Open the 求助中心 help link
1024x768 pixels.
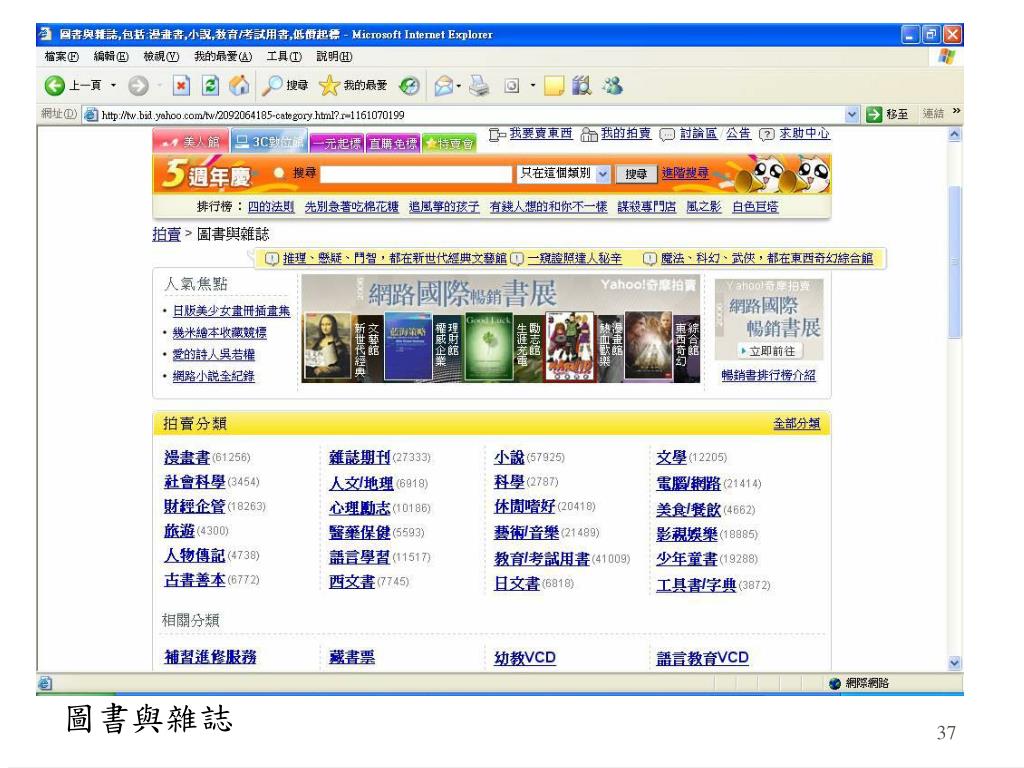[805, 133]
